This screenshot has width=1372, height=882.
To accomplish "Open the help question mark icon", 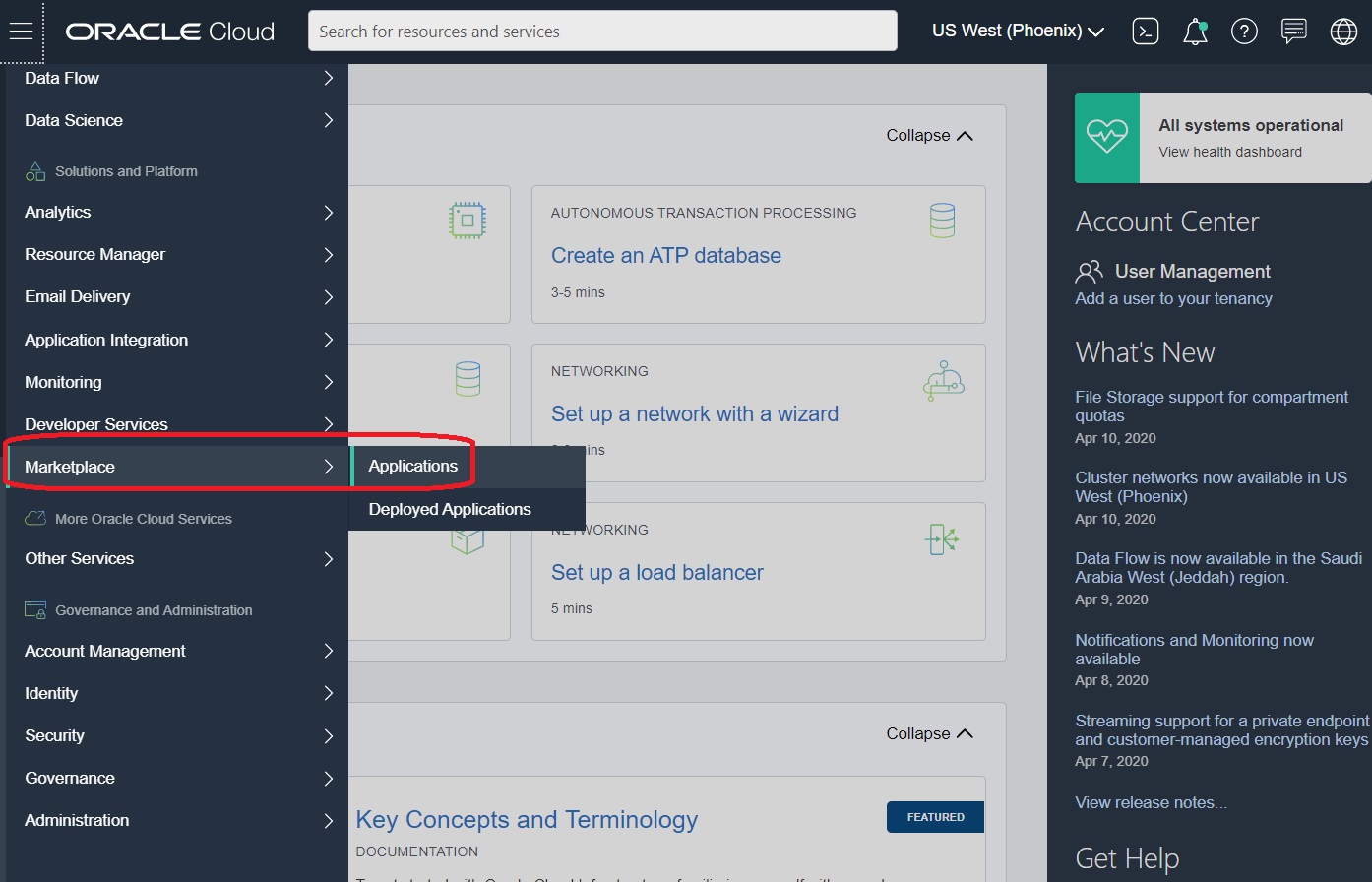I will pos(1244,31).
